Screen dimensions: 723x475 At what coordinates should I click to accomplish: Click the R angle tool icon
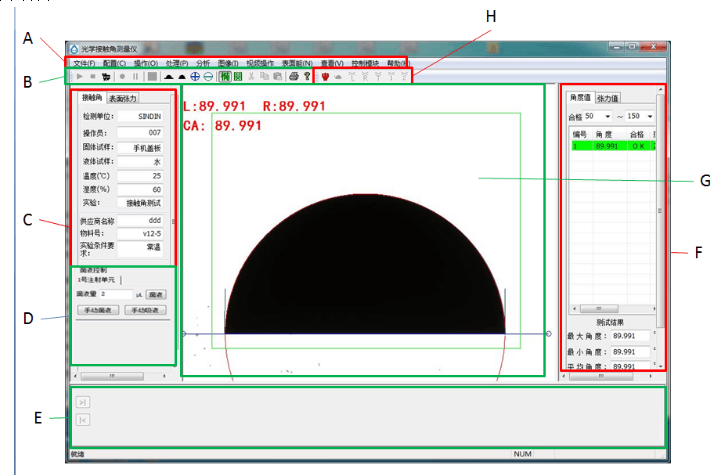(365, 77)
